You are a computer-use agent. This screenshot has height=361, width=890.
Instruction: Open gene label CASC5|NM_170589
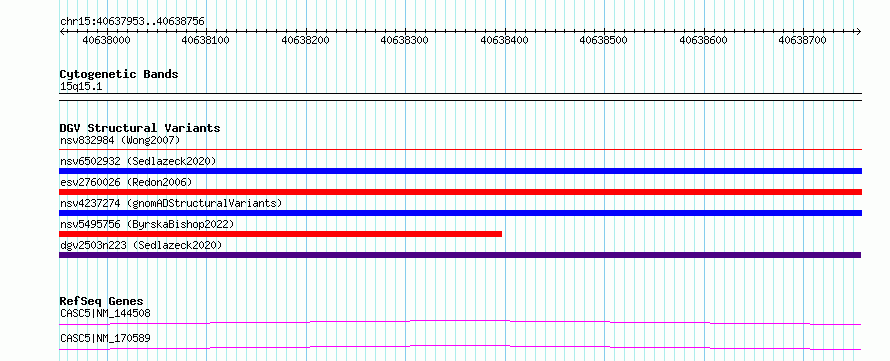point(105,339)
